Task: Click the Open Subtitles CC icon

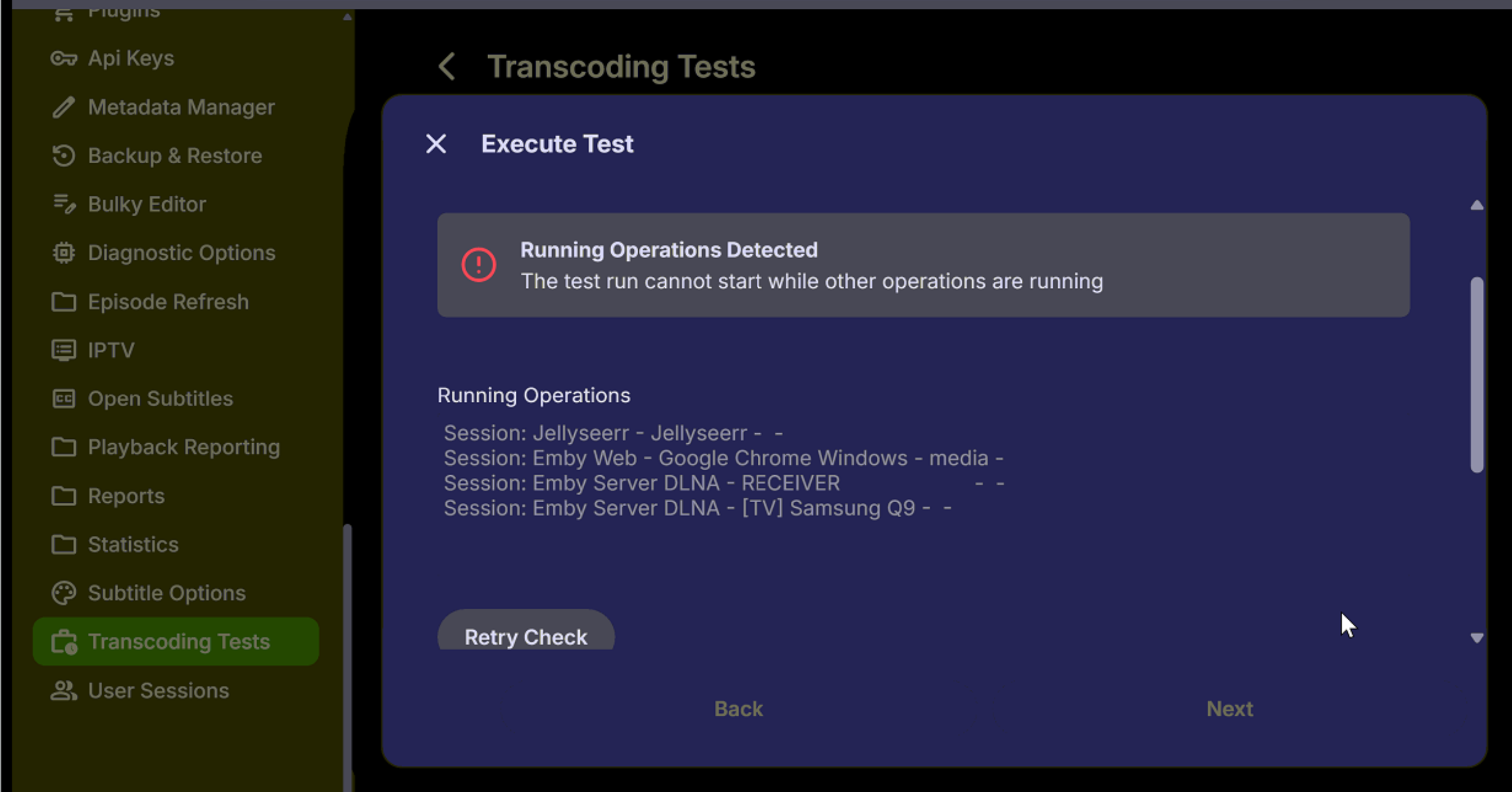Action: (x=63, y=398)
